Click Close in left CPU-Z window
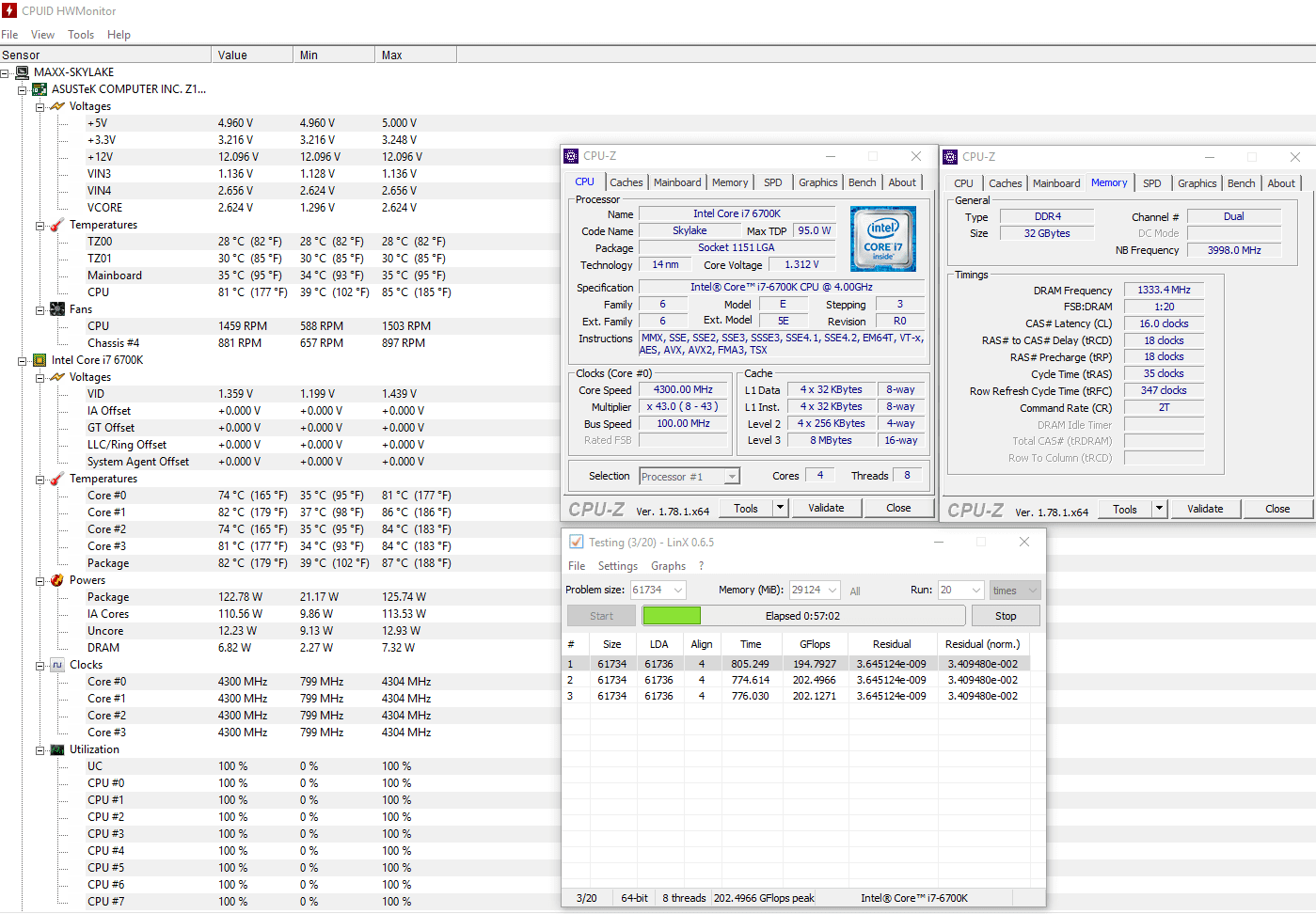This screenshot has width=1316, height=914. (898, 508)
